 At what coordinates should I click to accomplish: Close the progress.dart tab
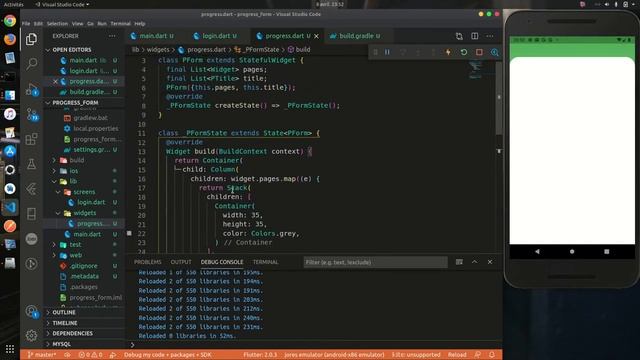(316, 36)
